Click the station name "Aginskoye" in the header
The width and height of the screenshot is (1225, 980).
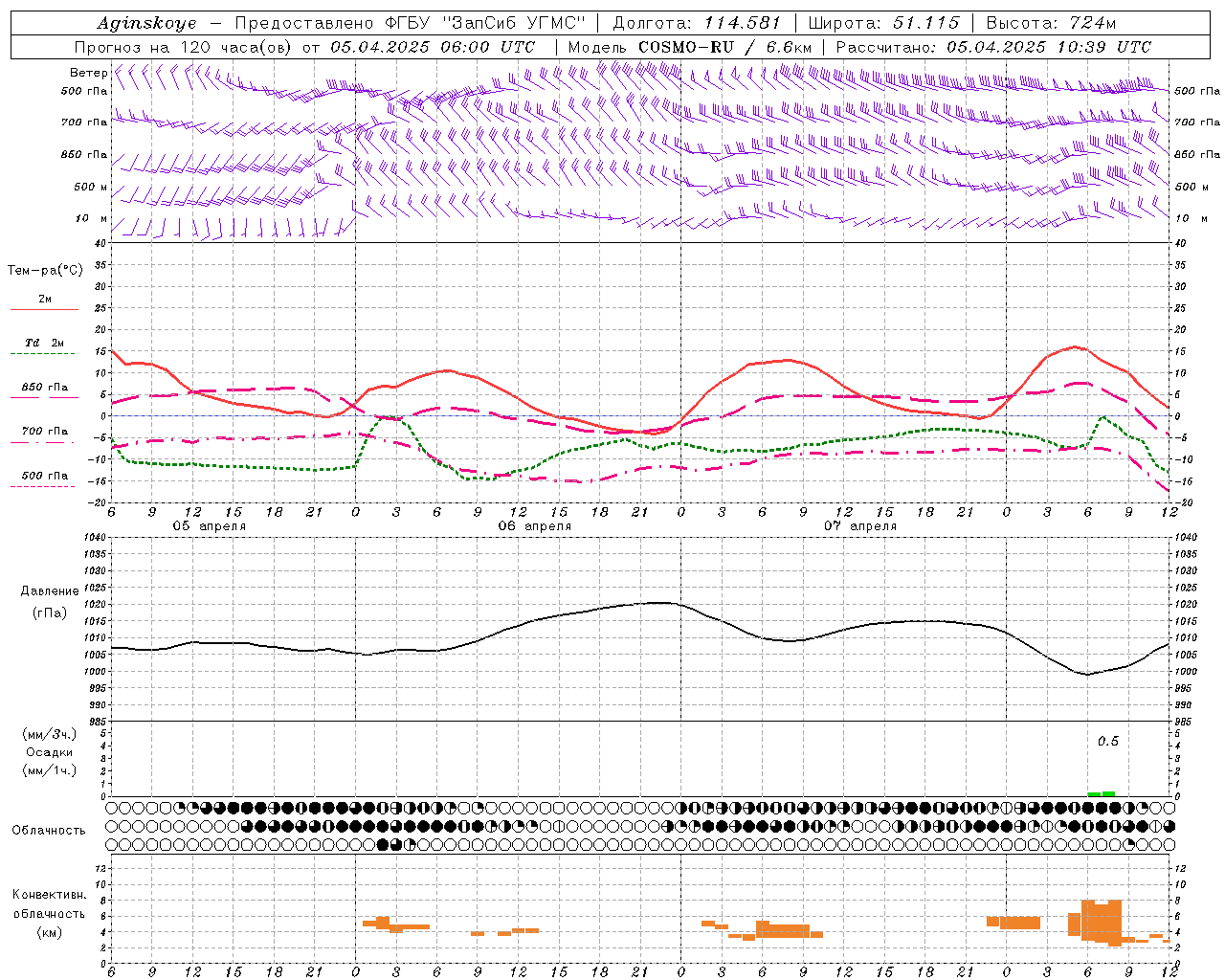pyautogui.click(x=146, y=23)
